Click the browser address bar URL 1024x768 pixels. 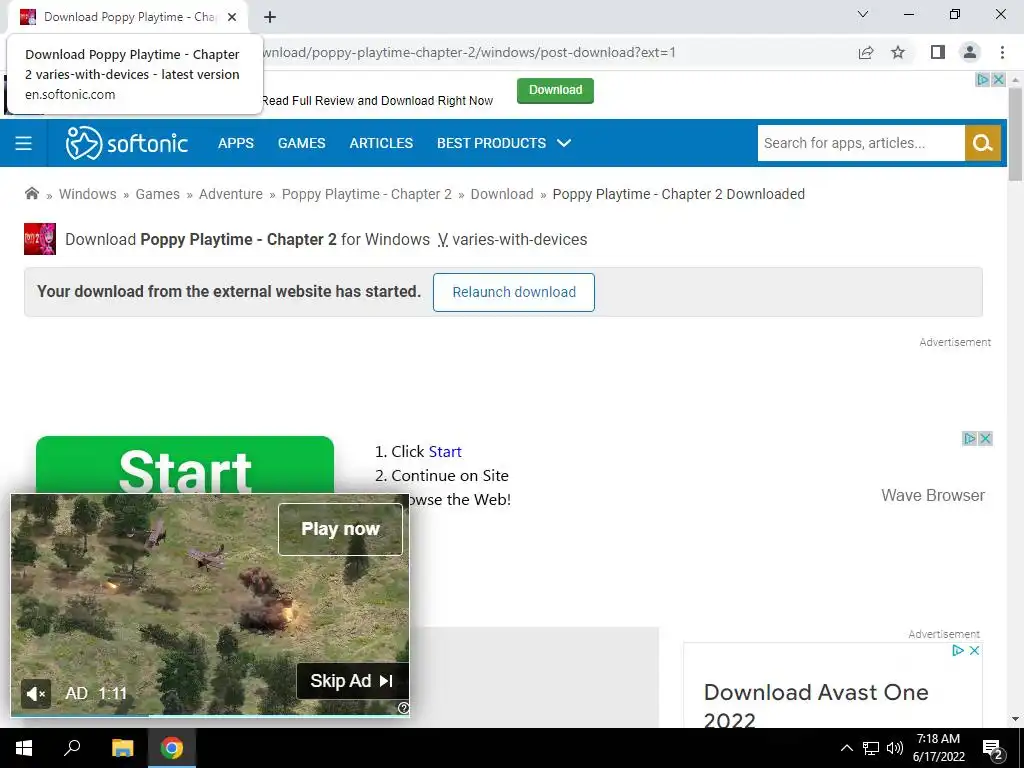coord(469,52)
